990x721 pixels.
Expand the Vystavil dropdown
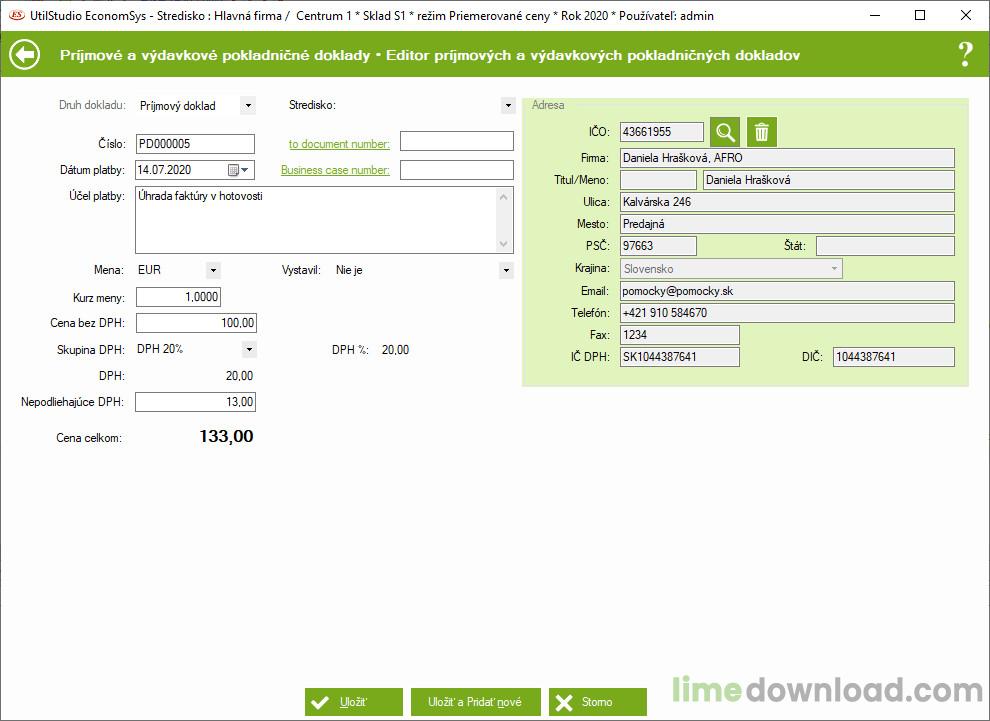coord(506,270)
